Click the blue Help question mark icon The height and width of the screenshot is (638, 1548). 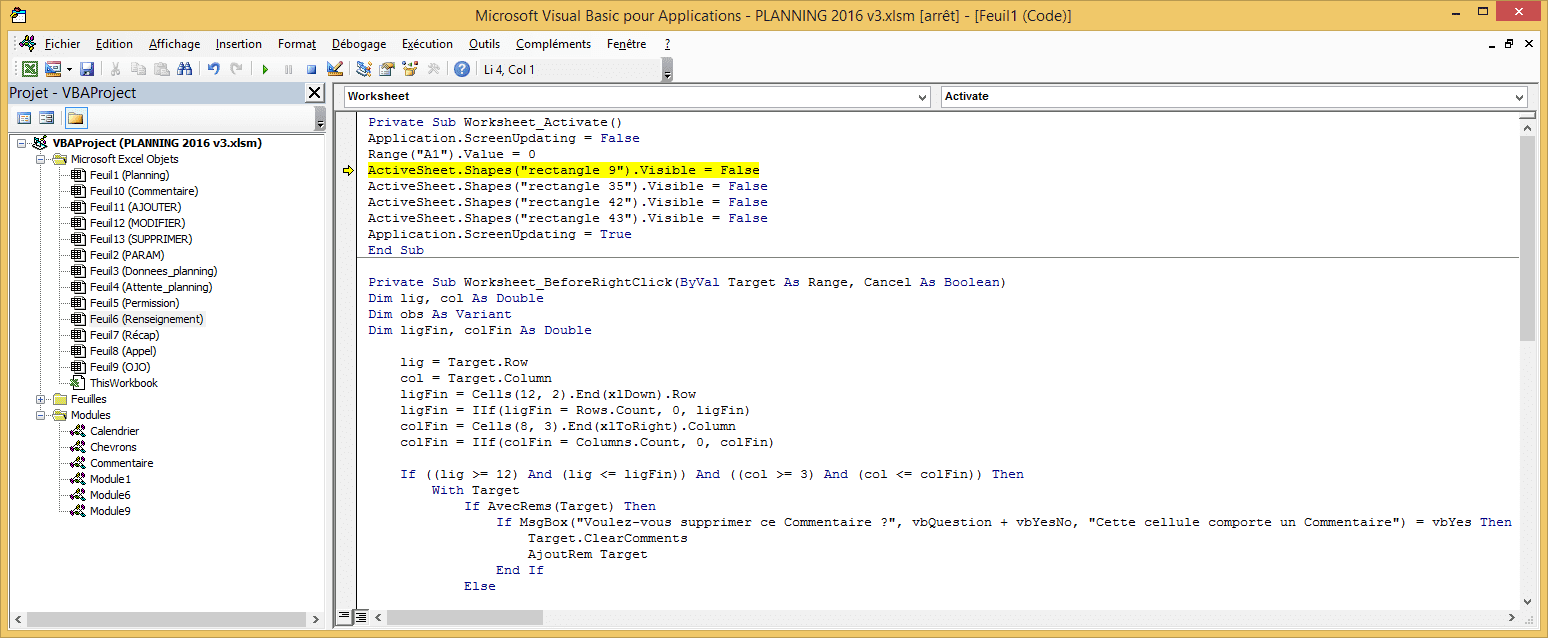[461, 69]
